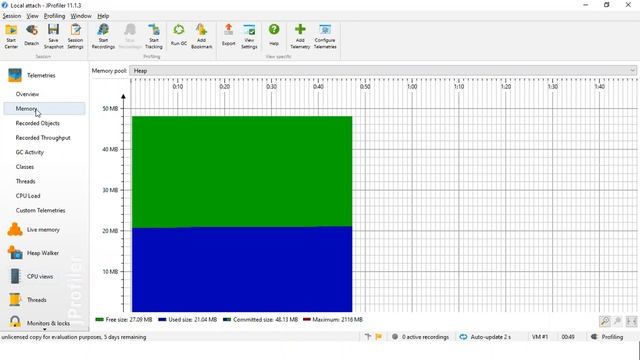This screenshot has height=360, width=640.
Task: Click 'Auto-update 2 s' status text
Action: [x=491, y=337]
